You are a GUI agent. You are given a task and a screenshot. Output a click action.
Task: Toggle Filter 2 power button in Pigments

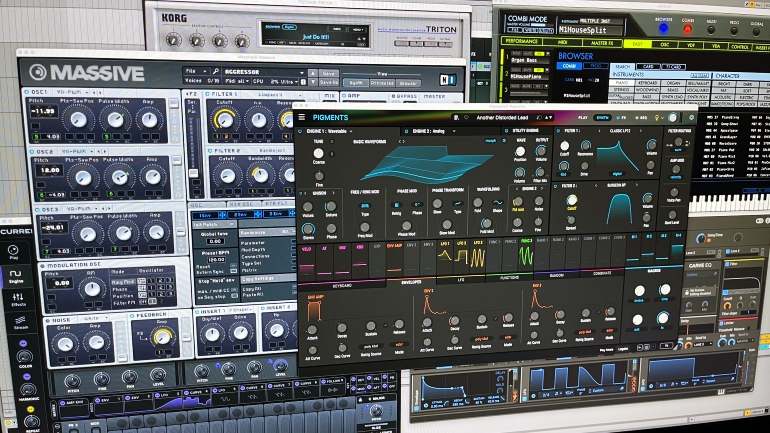555,186
